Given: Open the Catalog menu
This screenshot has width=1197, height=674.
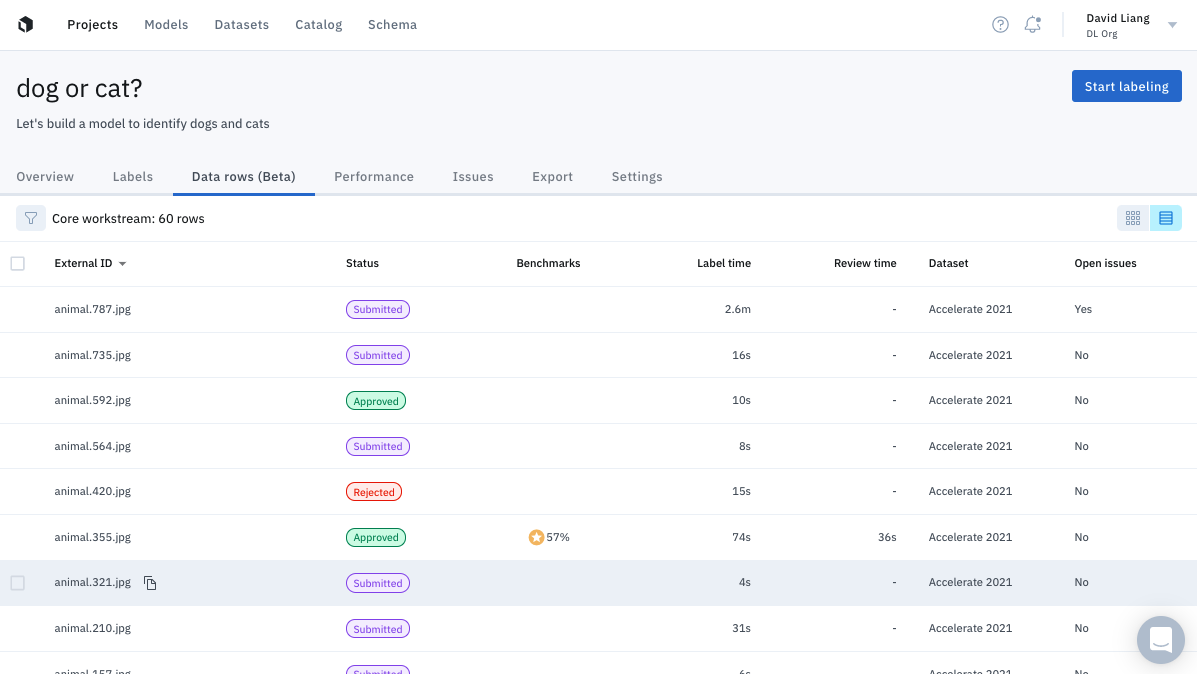Looking at the screenshot, I should point(318,24).
